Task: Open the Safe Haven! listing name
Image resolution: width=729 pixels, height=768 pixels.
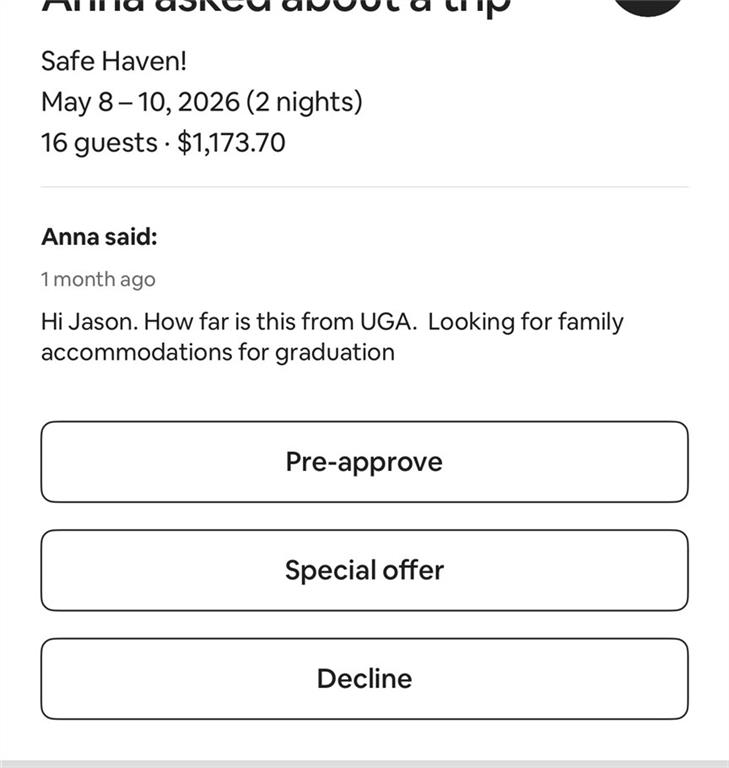Action: point(114,61)
